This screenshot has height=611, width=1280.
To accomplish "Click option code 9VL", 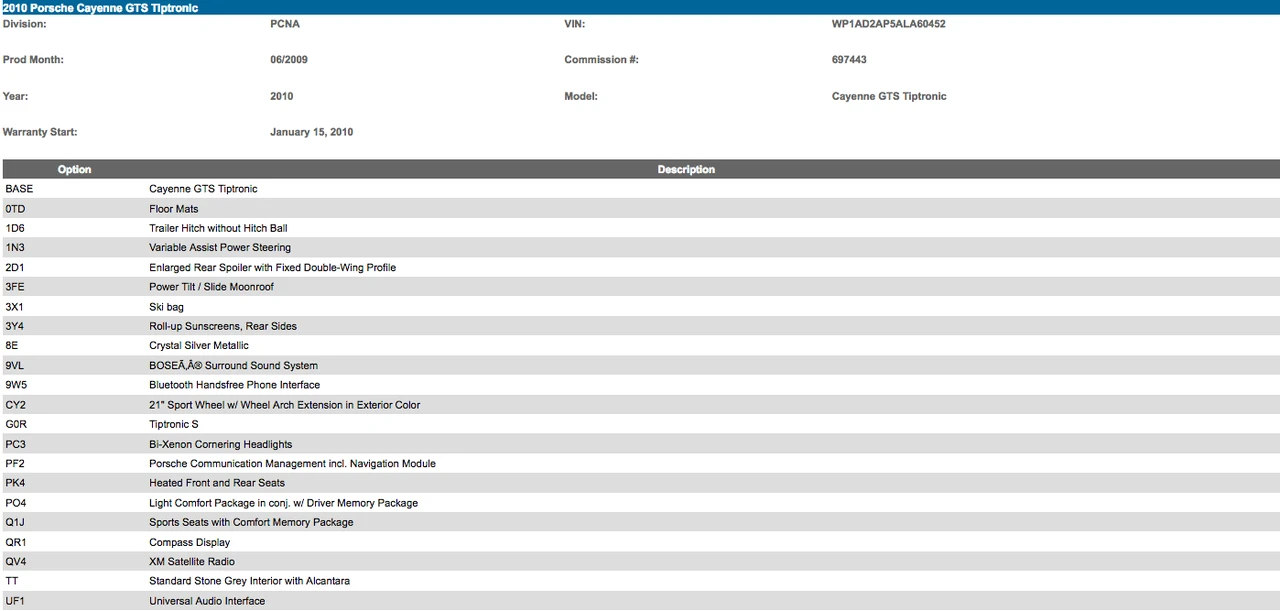I will (15, 366).
